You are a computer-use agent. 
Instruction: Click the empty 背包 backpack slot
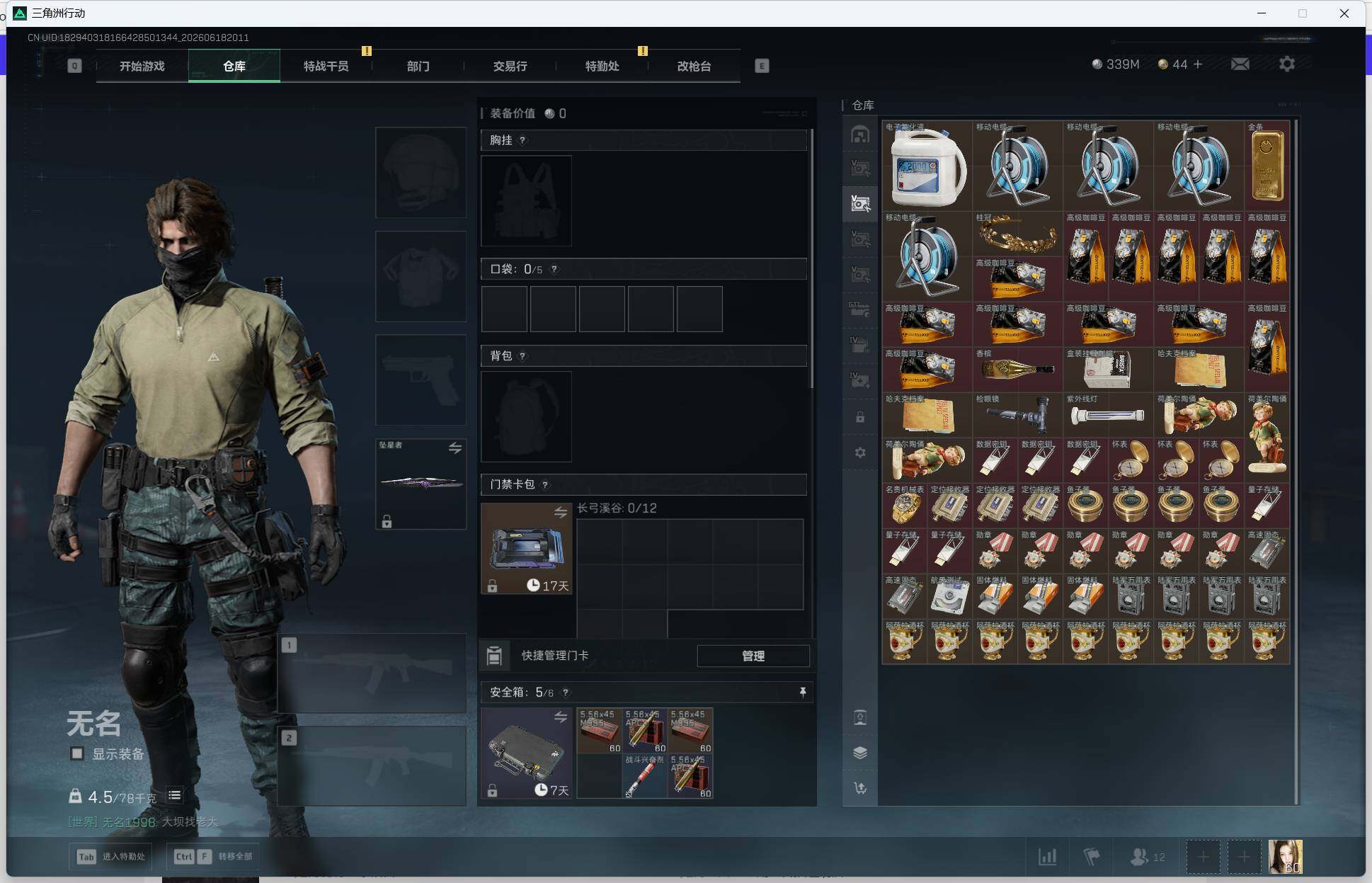pyautogui.click(x=526, y=416)
